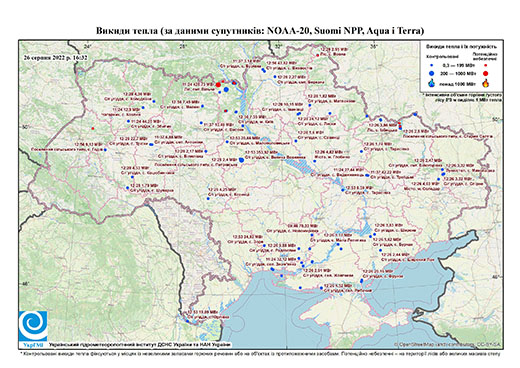Click the УкрГМІ spiral logo
The image size is (520, 368).
click(x=33, y=327)
